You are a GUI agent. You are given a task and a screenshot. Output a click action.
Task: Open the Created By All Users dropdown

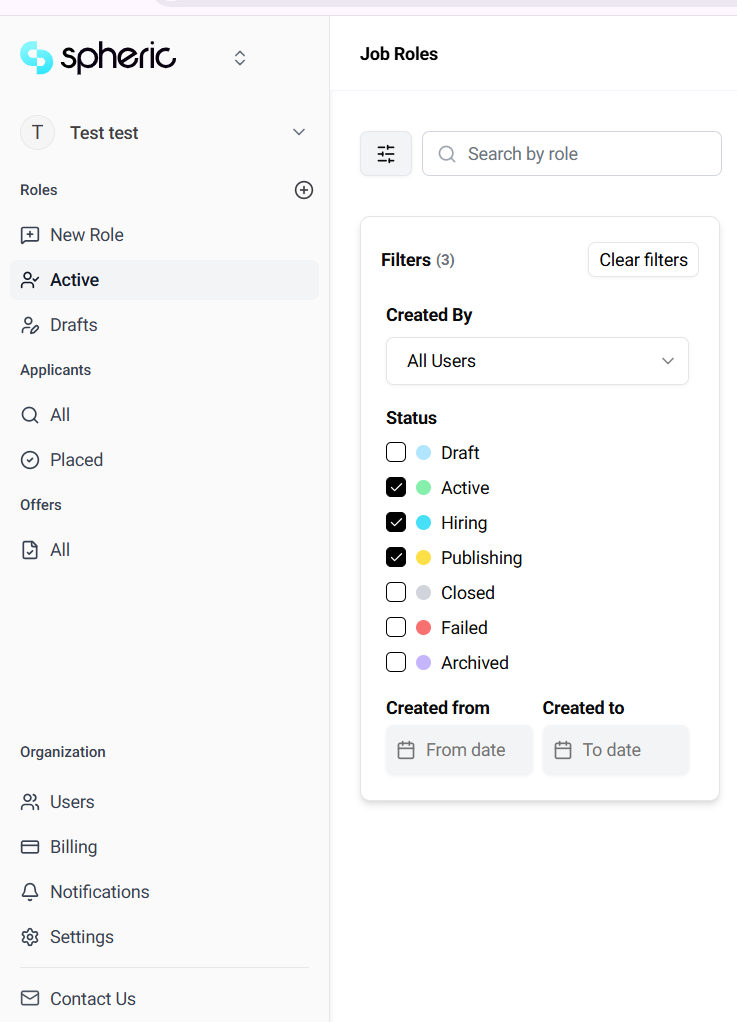click(x=537, y=361)
